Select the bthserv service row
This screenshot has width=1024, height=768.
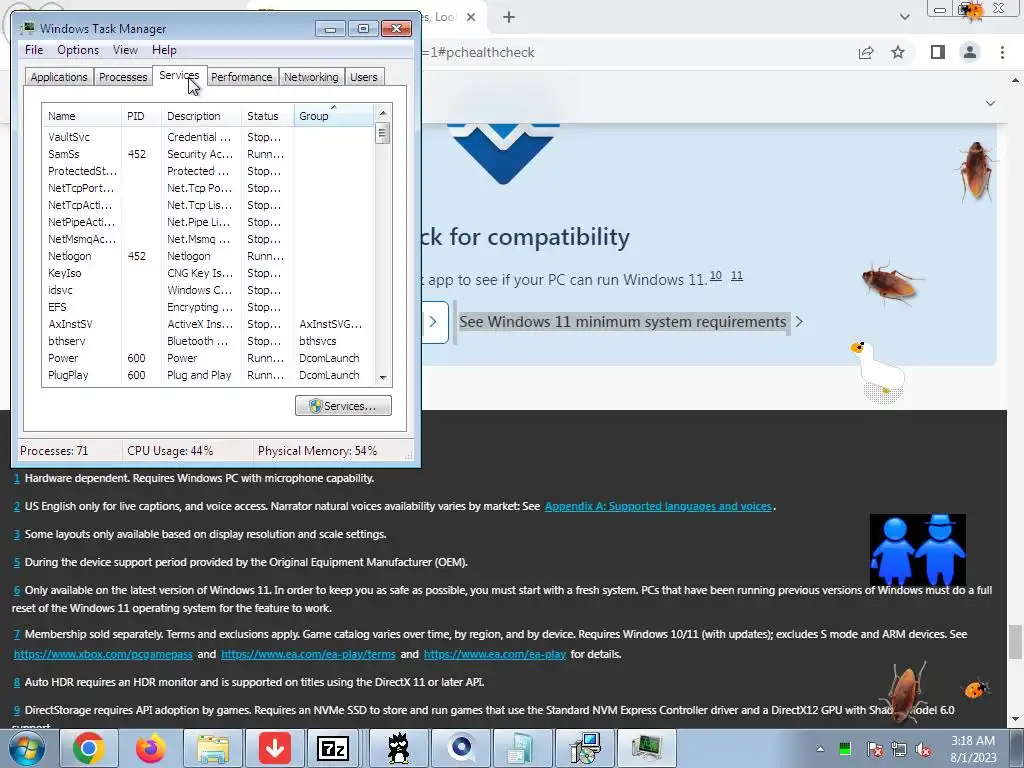pos(208,341)
